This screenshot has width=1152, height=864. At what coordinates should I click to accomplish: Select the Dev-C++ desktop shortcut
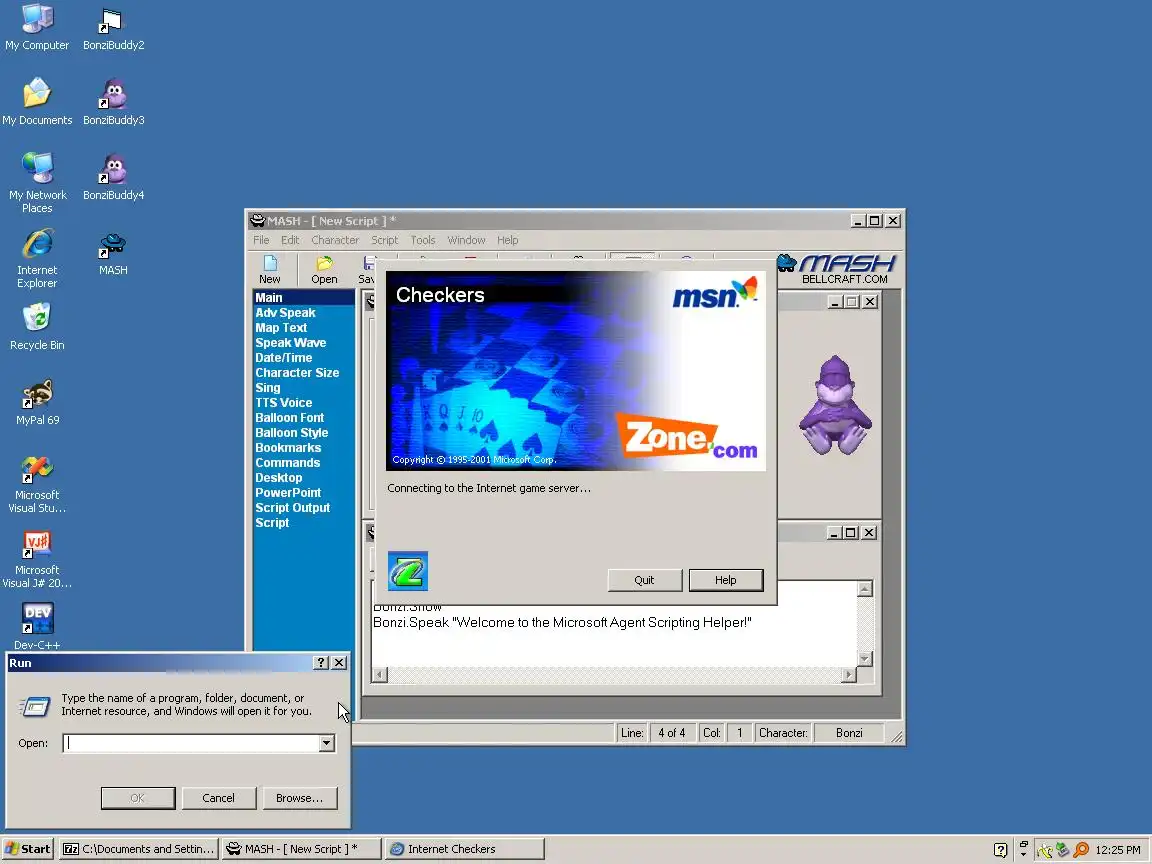(37, 626)
